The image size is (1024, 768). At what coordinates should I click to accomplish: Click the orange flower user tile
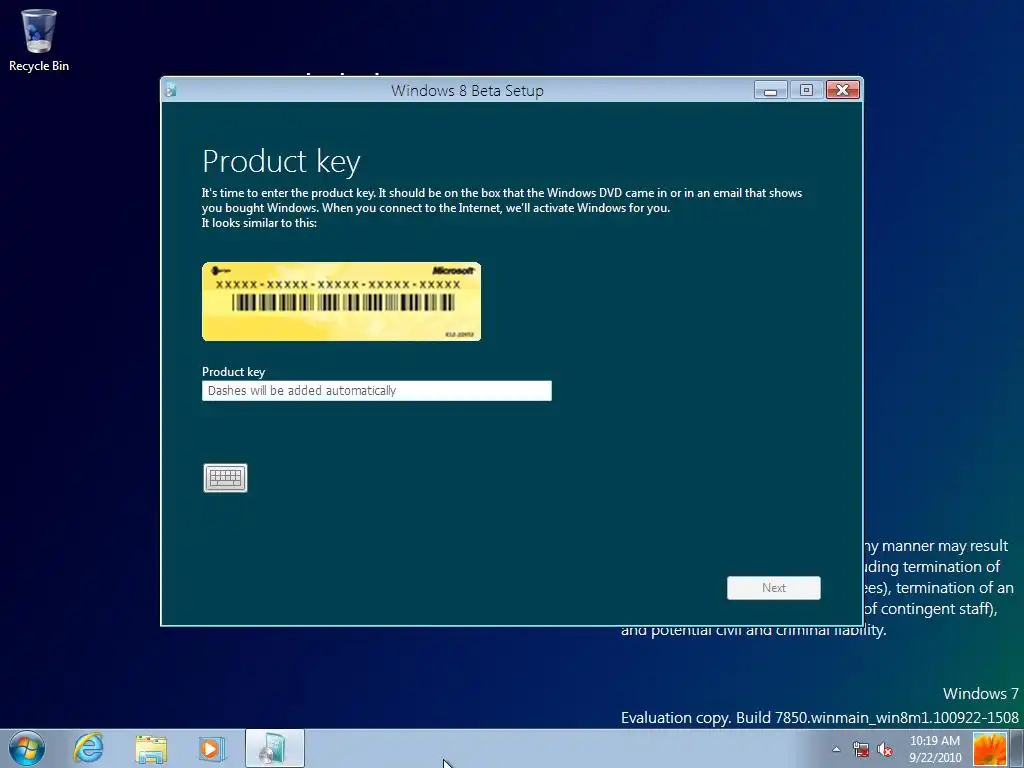[989, 749]
